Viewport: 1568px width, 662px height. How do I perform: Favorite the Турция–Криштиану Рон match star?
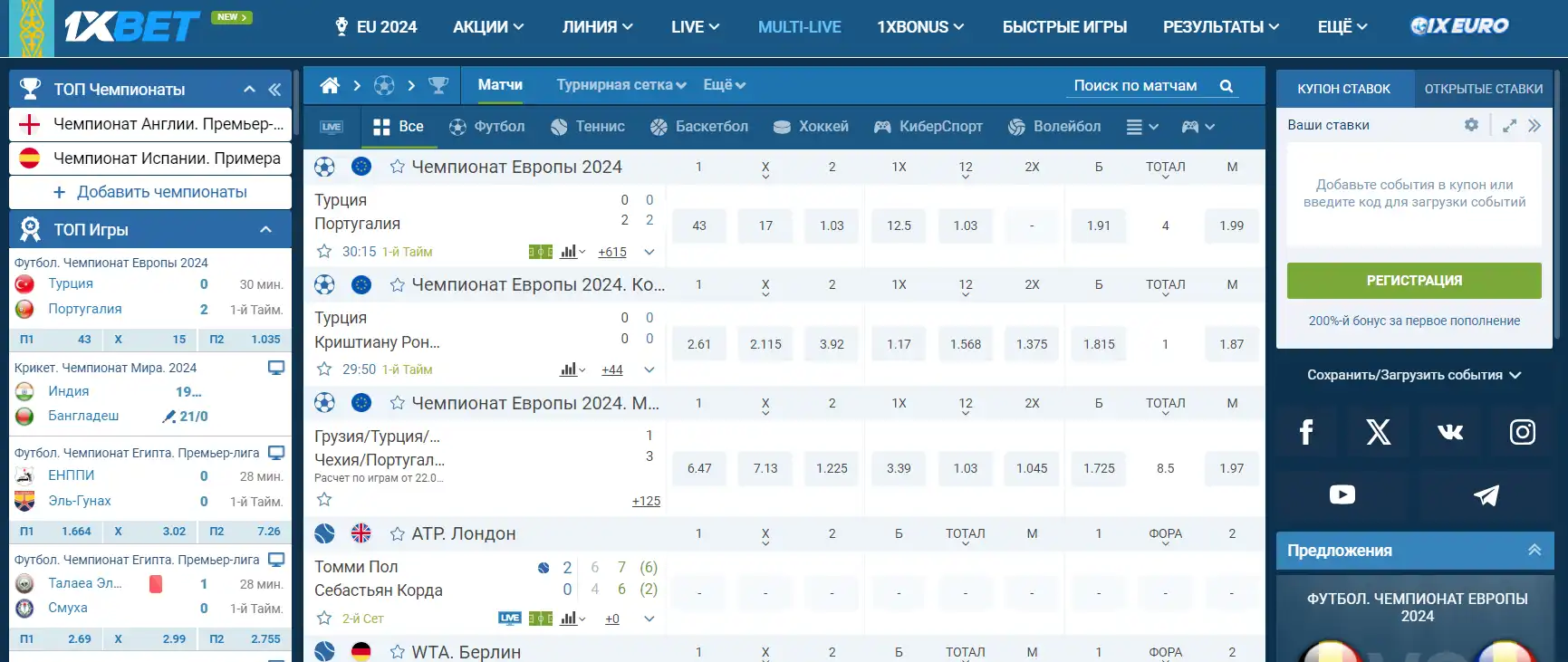point(324,369)
